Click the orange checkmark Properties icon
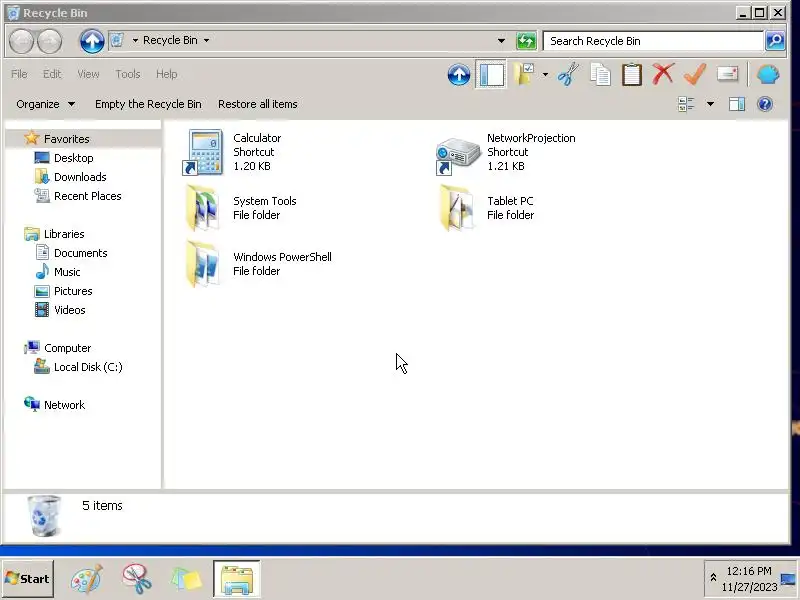Screen dimensions: 800x600 click(x=695, y=74)
